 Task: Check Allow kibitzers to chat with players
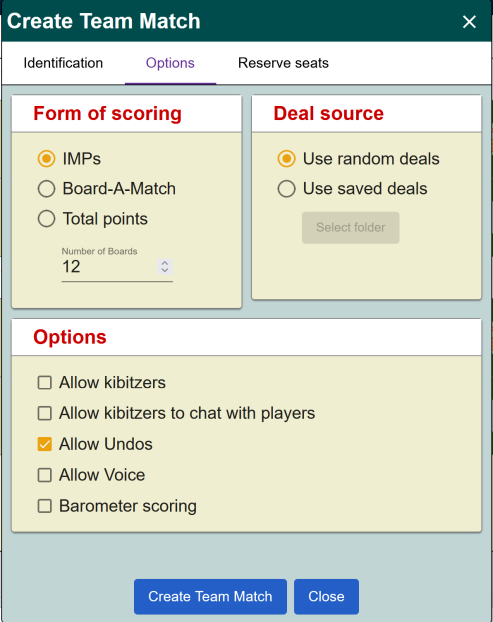[x=44, y=413]
